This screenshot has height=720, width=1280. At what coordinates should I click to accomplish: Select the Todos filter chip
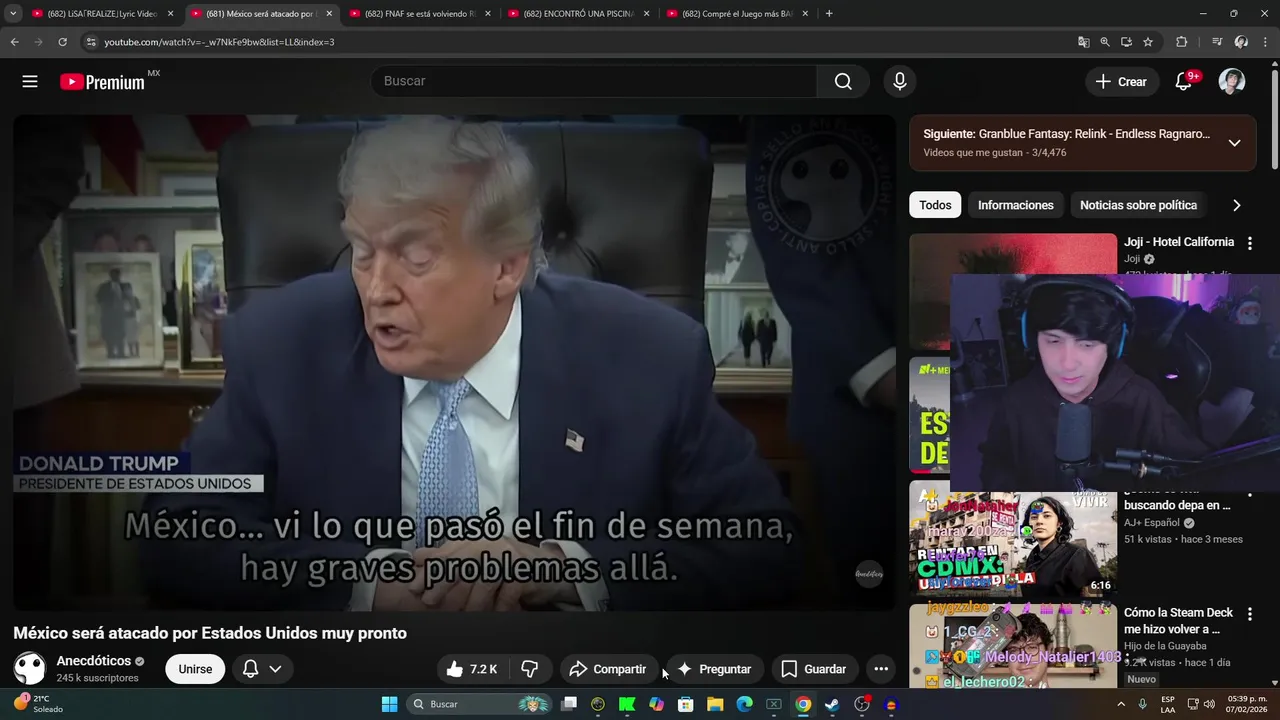pyautogui.click(x=935, y=205)
